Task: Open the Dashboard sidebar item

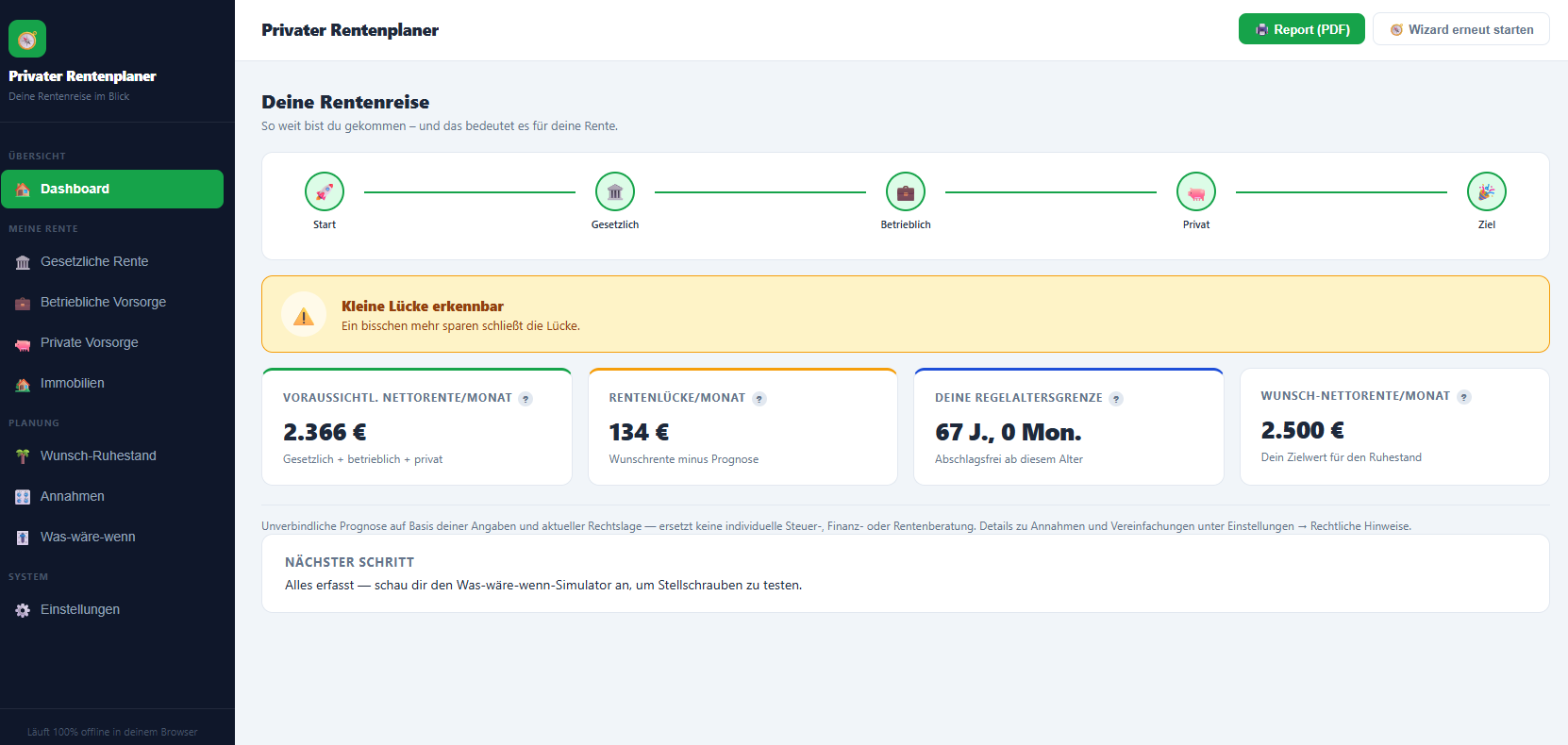Action: pos(112,189)
